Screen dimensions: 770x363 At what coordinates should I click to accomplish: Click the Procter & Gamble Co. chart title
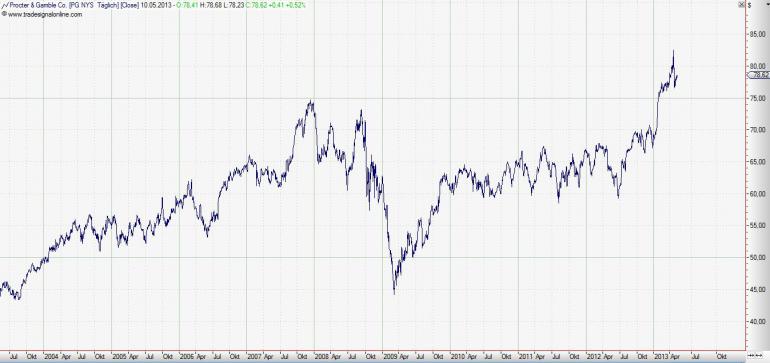tap(39, 5)
